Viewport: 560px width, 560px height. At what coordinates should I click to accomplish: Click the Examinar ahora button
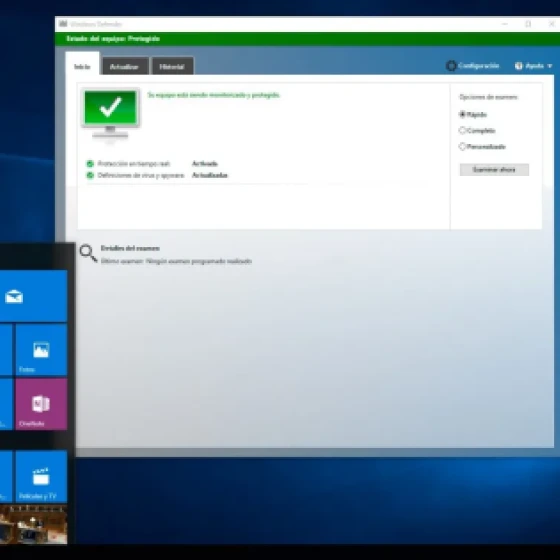coord(494,170)
